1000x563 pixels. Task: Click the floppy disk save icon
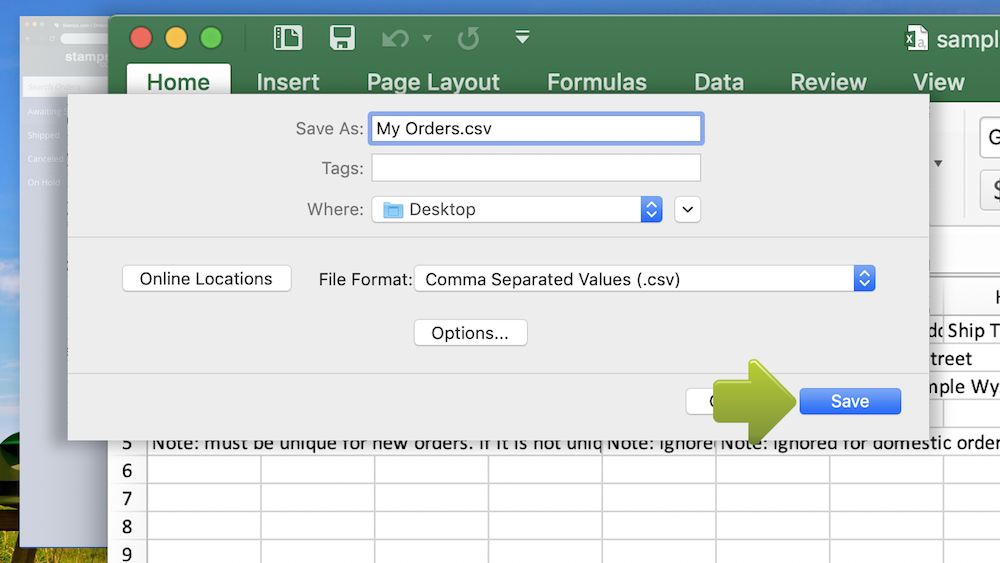coord(342,38)
